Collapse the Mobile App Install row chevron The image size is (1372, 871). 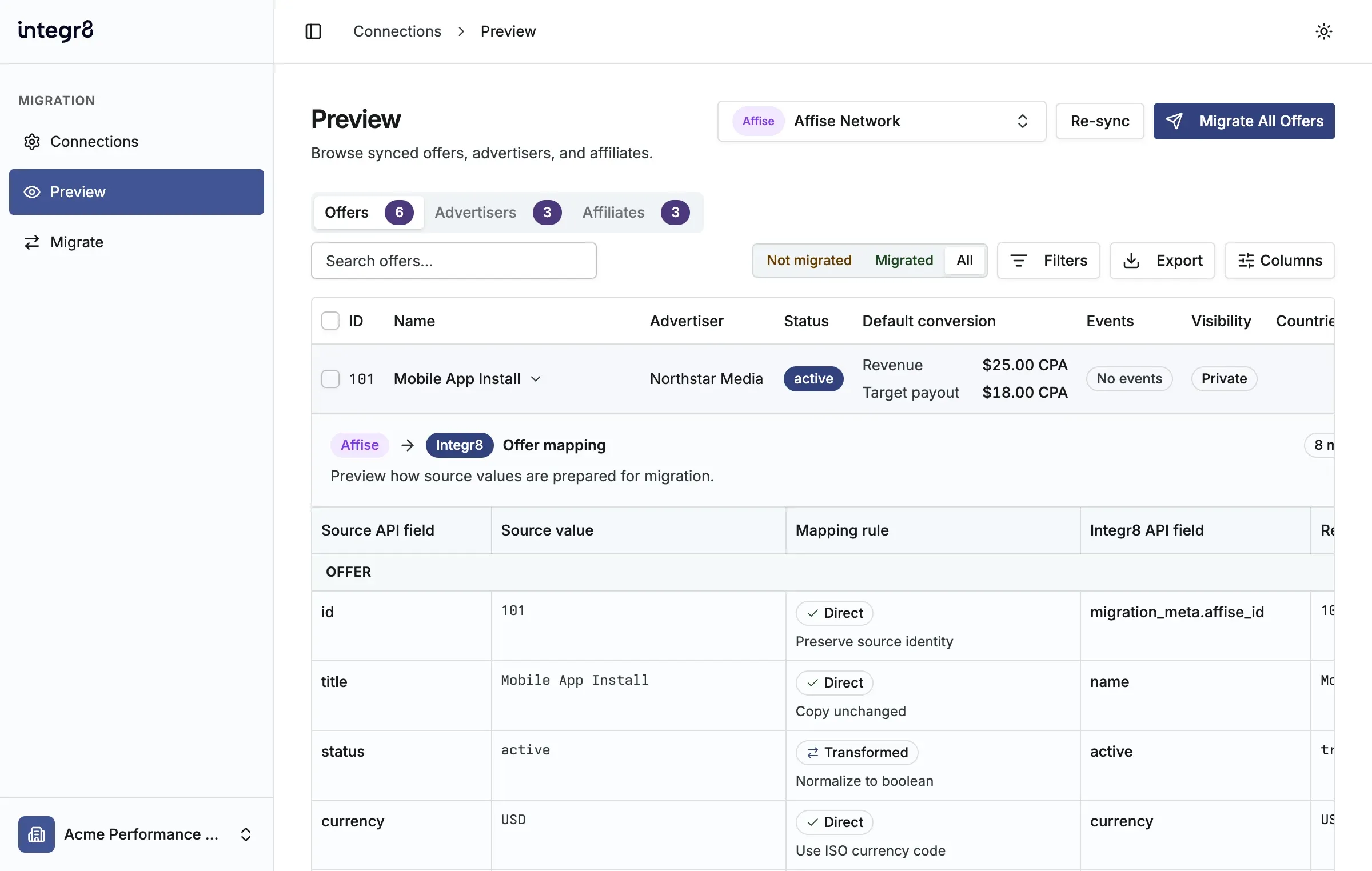pos(536,379)
